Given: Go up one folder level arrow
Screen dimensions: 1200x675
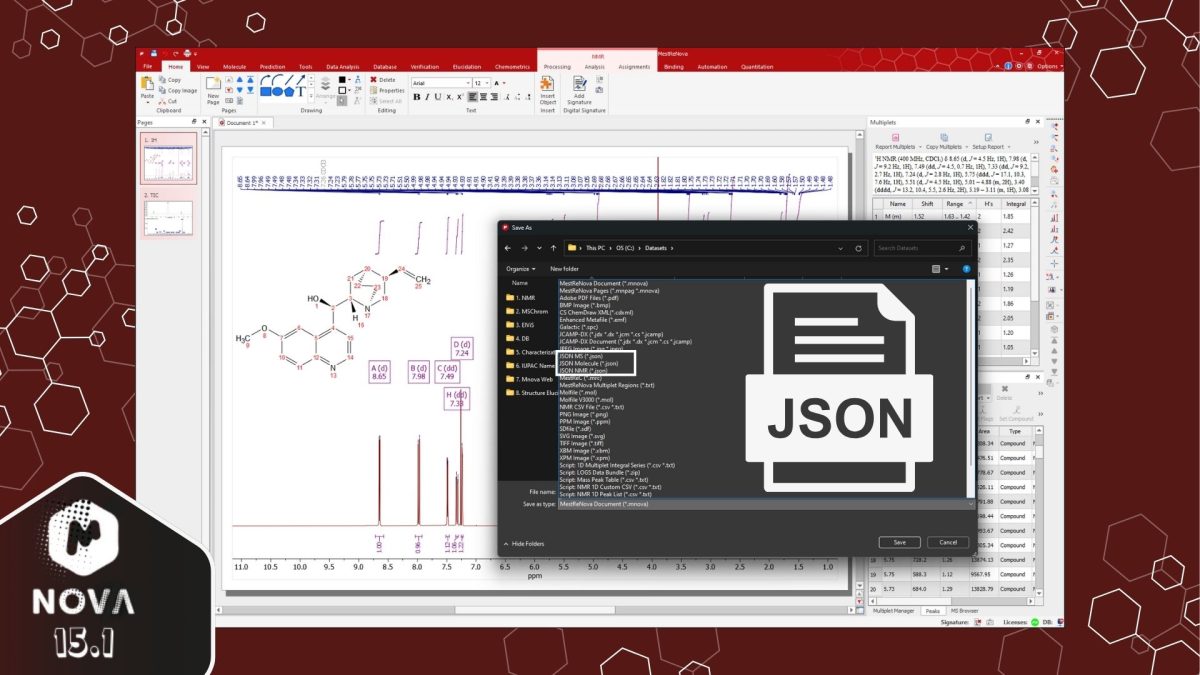Looking at the screenshot, I should (553, 247).
